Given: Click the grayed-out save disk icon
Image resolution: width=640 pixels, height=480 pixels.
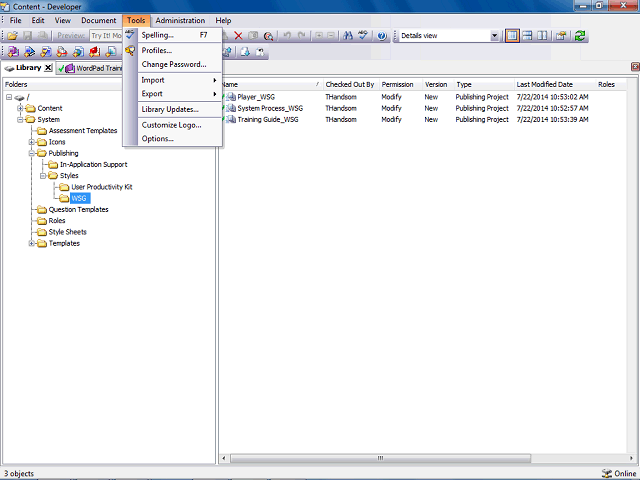Looking at the screenshot, I should (x=27, y=36).
